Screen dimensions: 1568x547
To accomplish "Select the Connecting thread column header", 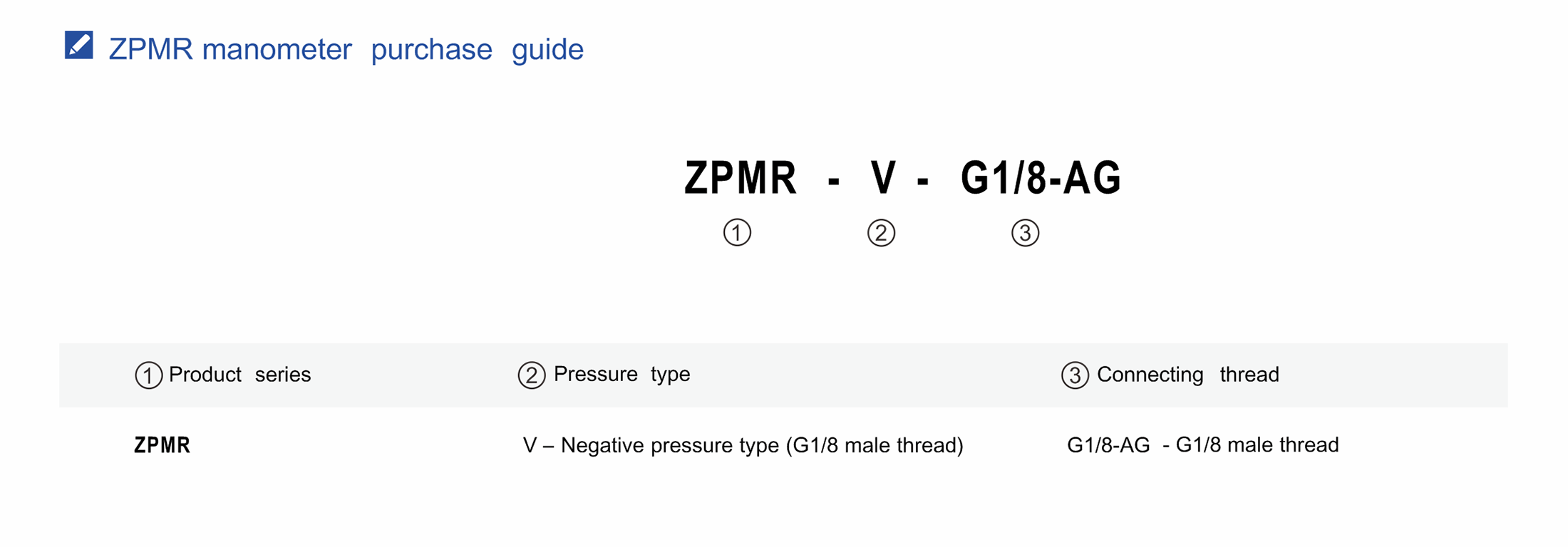I will 1187,375.
